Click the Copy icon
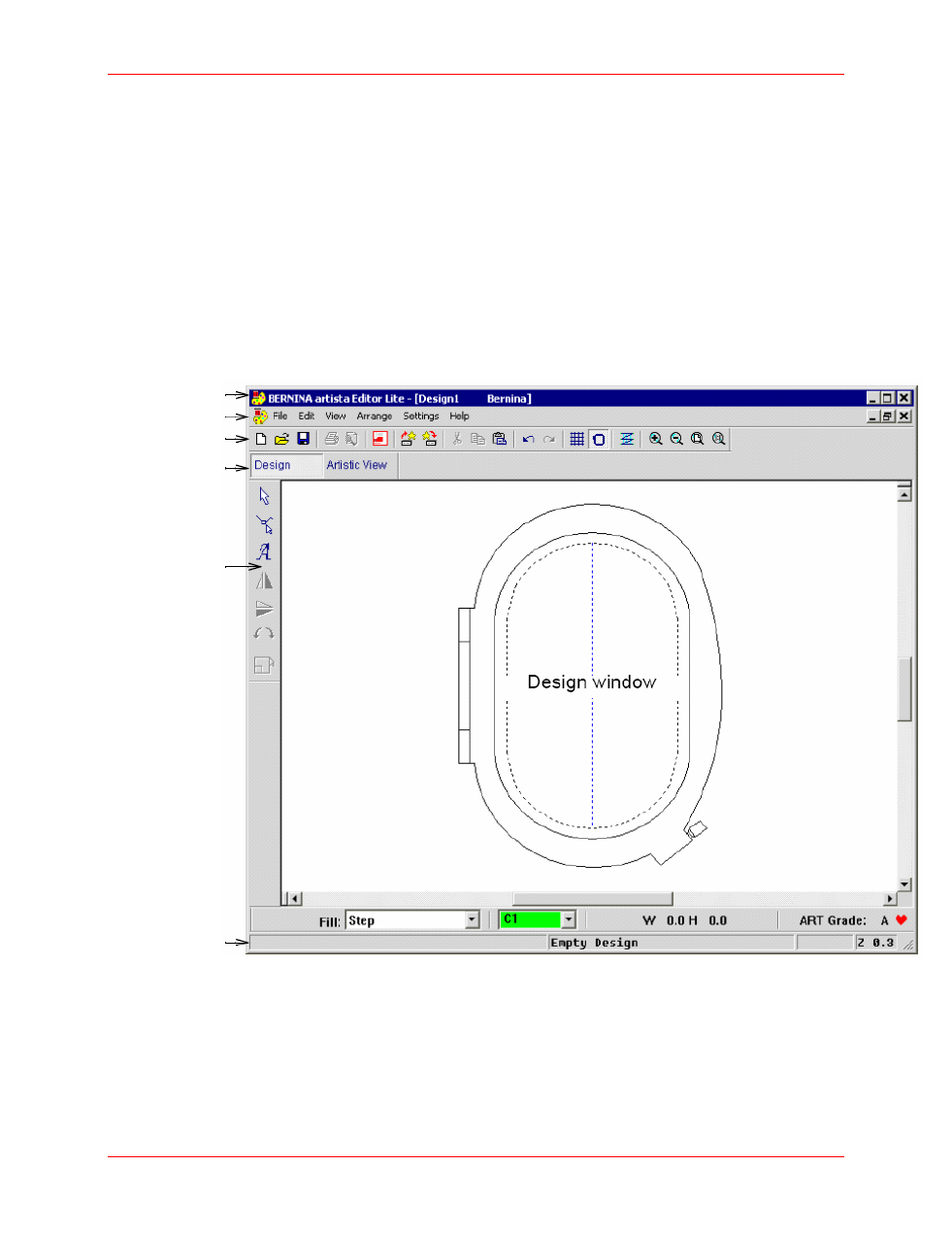The image size is (952, 1233). [x=477, y=439]
